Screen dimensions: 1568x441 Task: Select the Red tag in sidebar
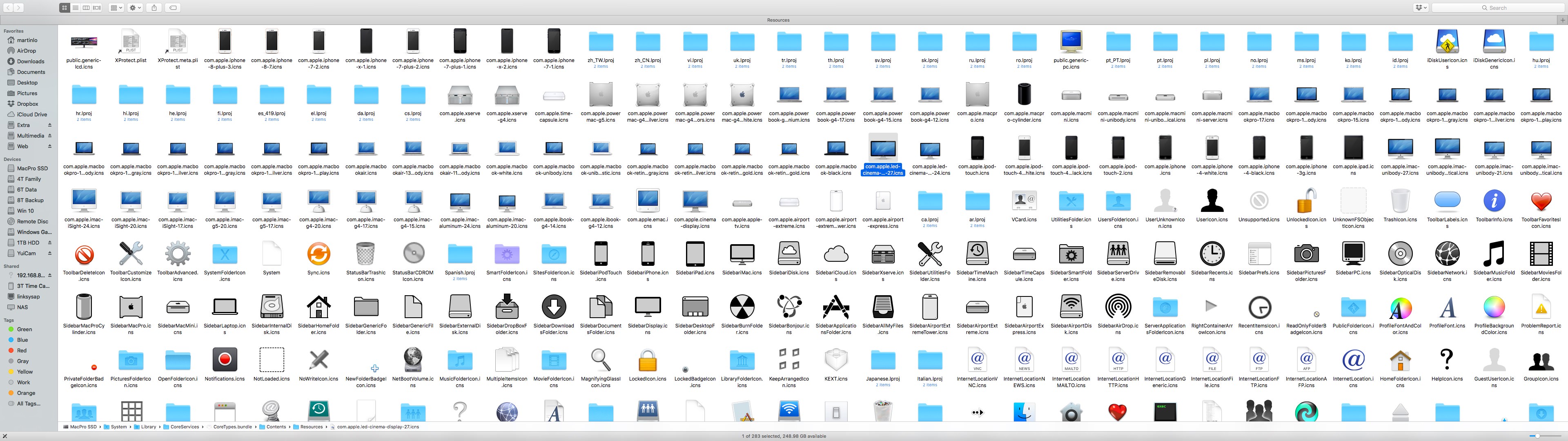point(22,350)
